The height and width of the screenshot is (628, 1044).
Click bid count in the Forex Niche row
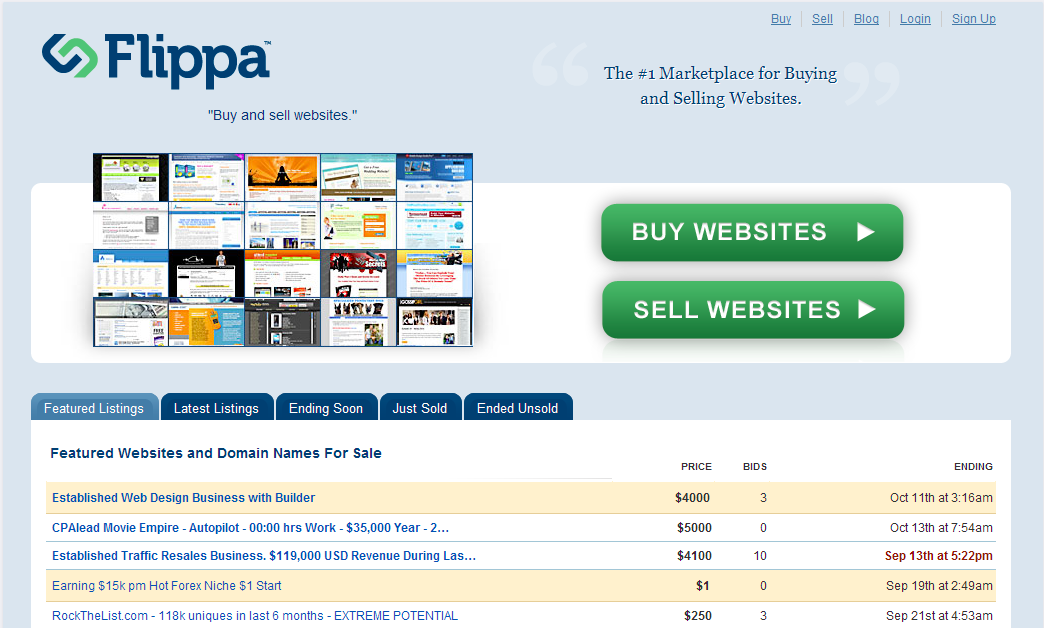[x=764, y=585]
